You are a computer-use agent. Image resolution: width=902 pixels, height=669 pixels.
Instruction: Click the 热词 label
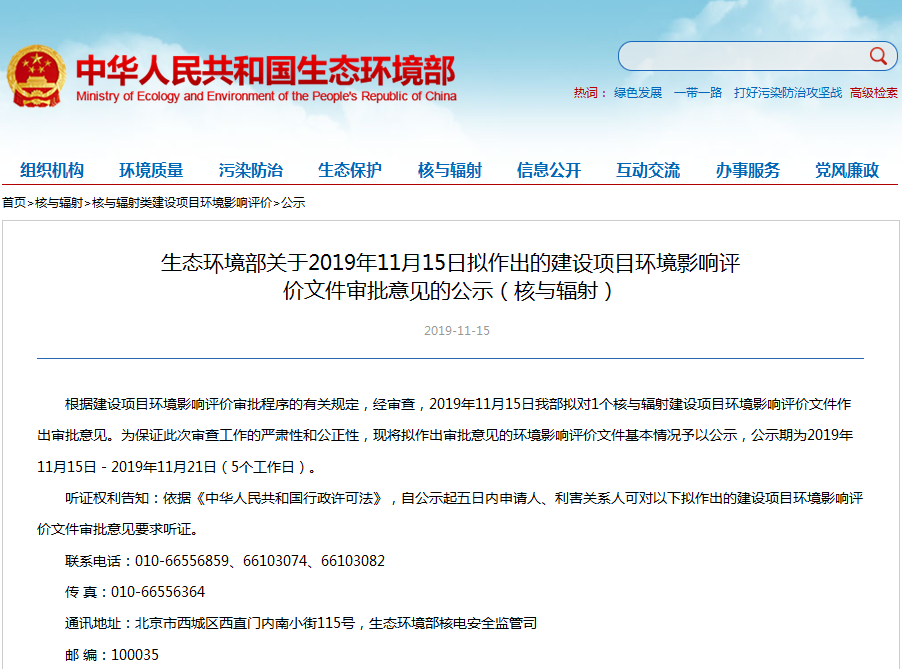coord(590,93)
